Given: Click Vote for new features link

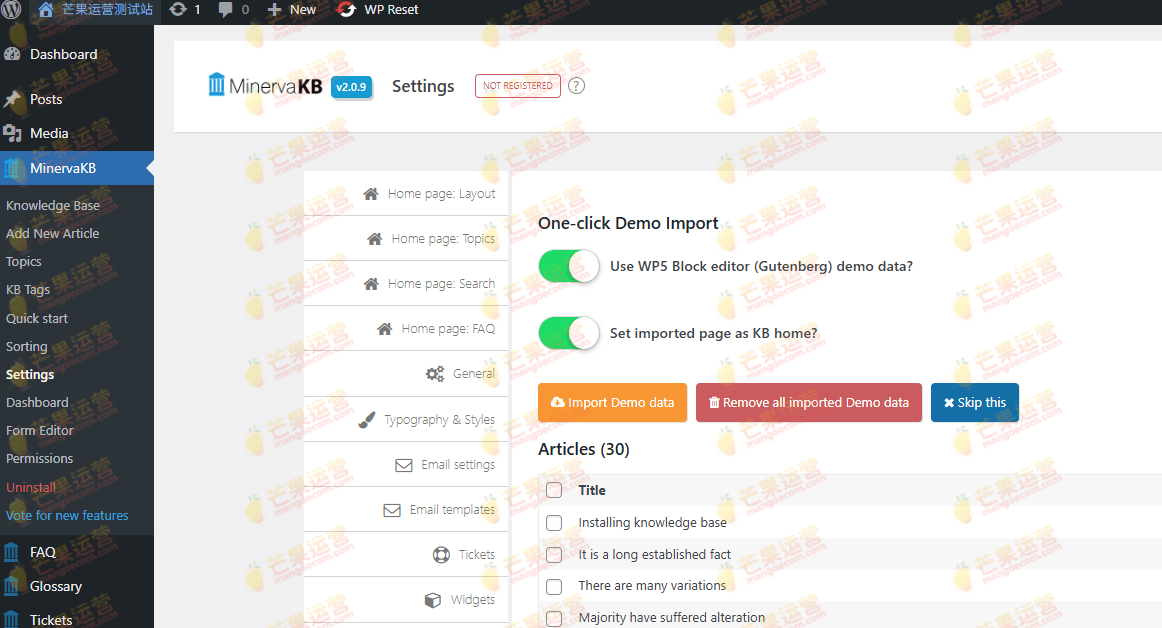Looking at the screenshot, I should click(67, 515).
